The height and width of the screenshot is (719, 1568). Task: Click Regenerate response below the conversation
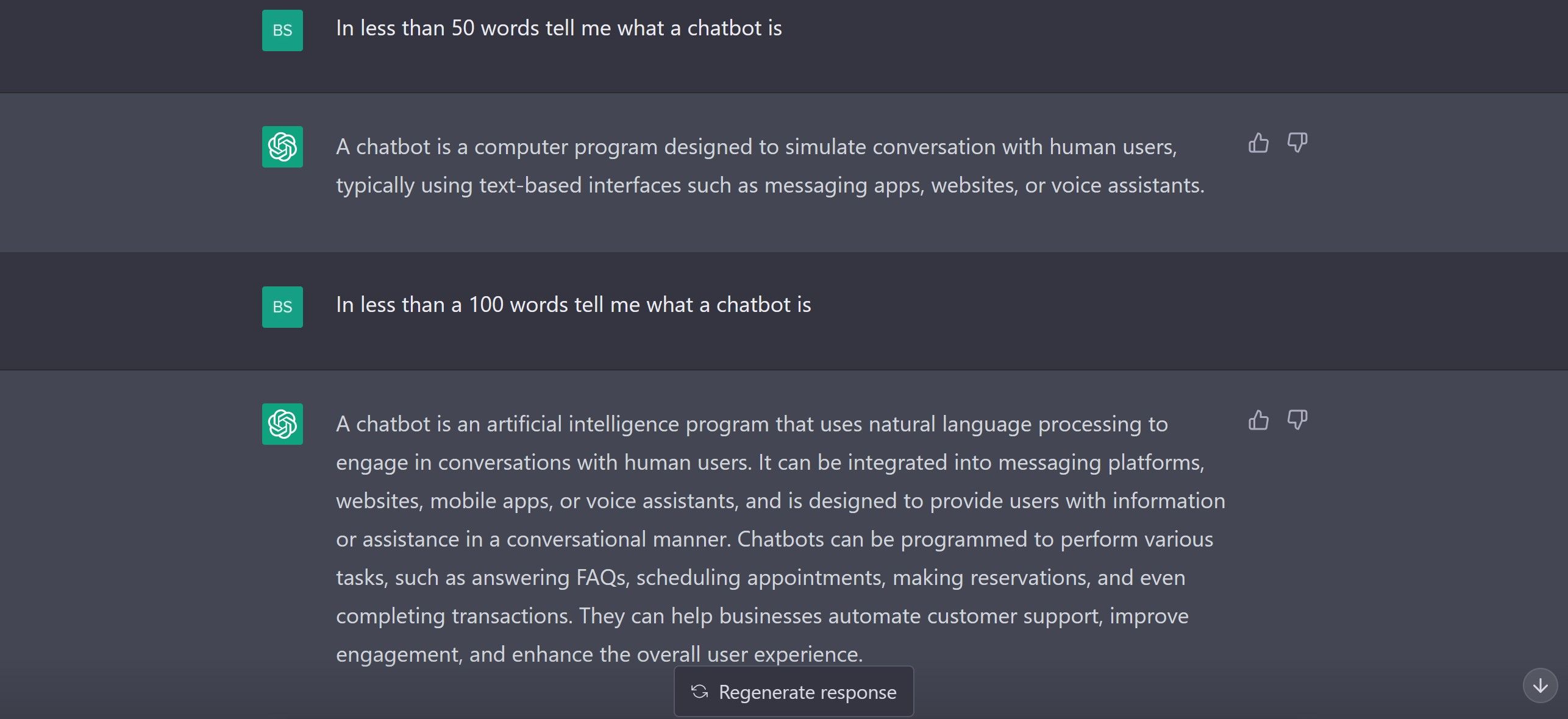pyautogui.click(x=794, y=692)
